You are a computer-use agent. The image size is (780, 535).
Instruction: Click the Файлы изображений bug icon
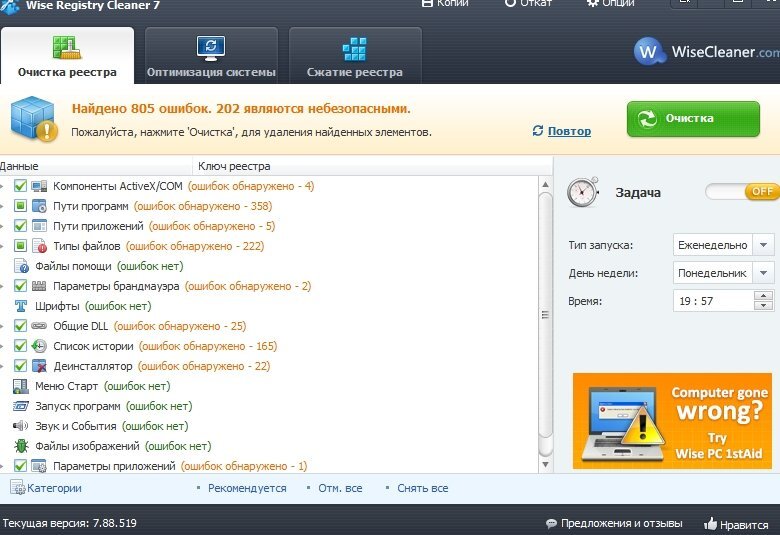pyautogui.click(x=21, y=446)
